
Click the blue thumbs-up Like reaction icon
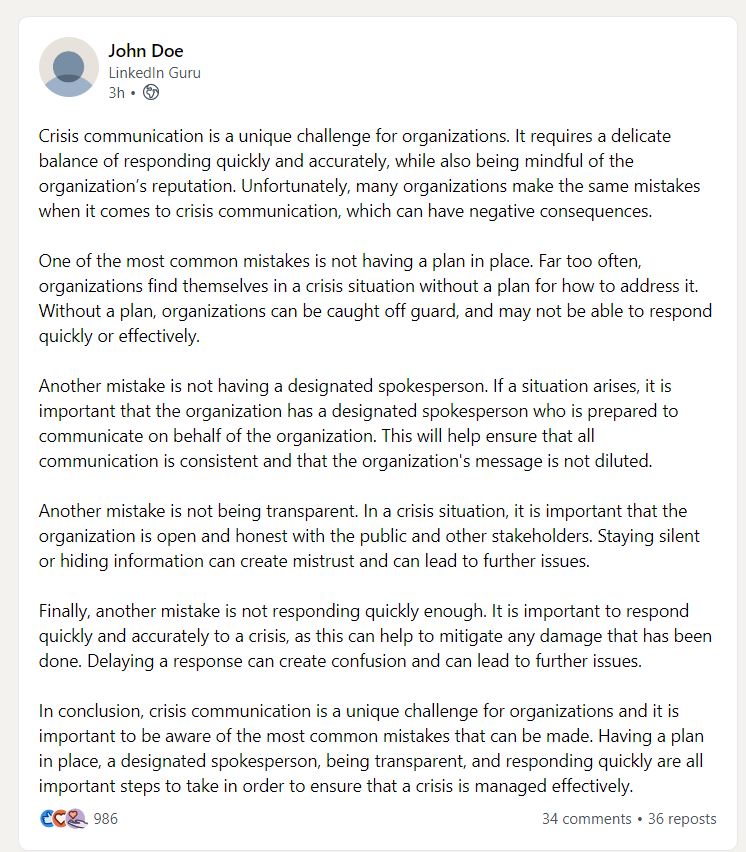(47, 818)
